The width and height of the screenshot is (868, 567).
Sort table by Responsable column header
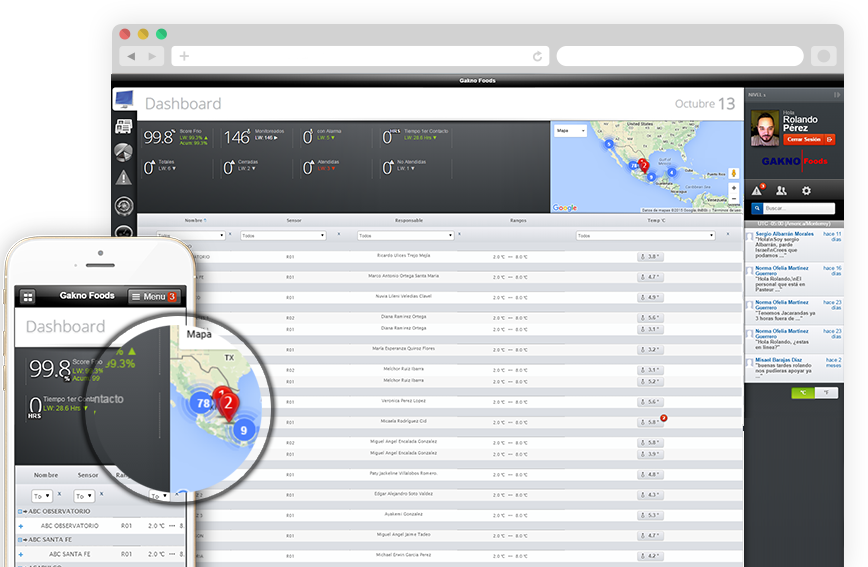[x=409, y=220]
